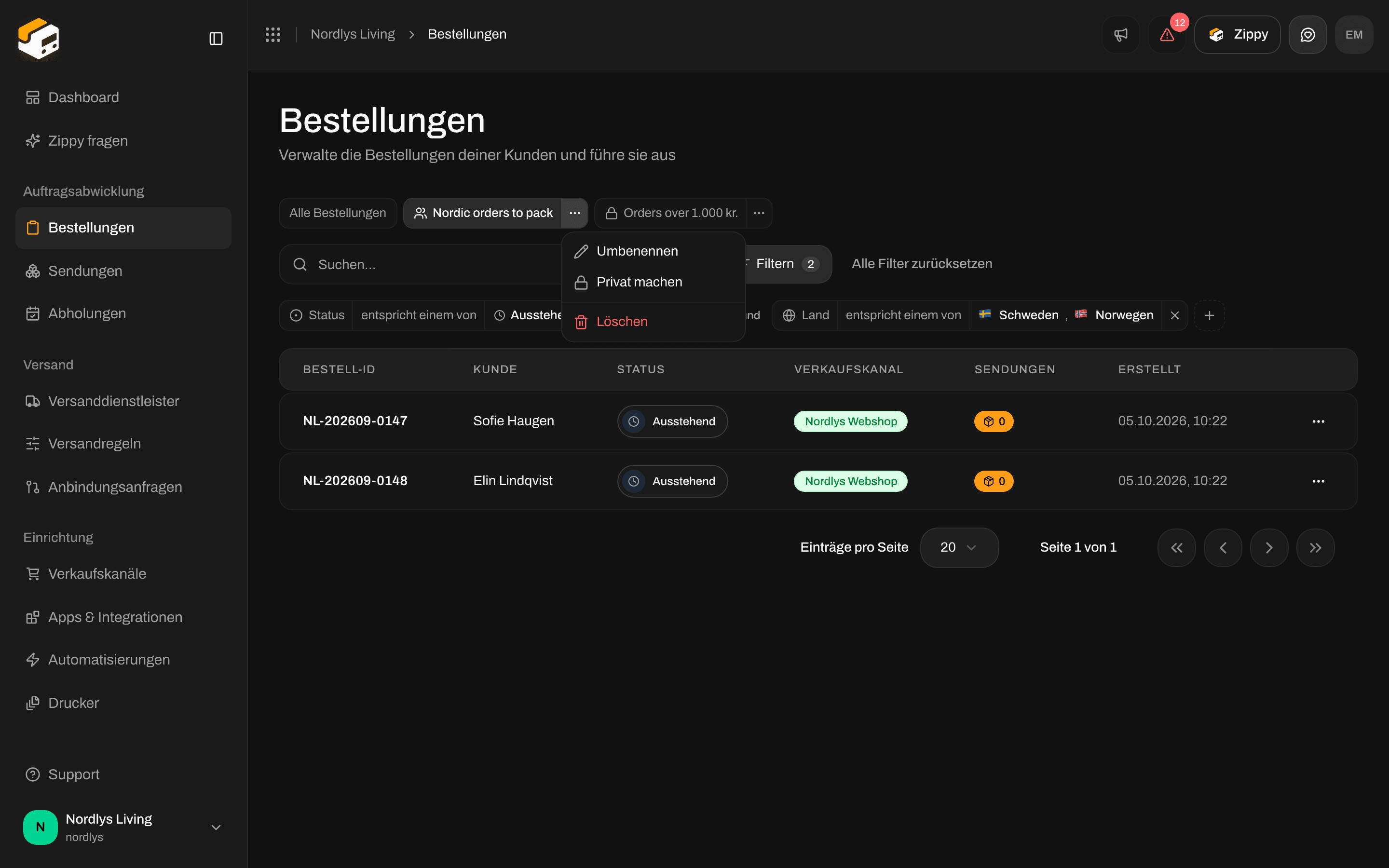1389x868 pixels.
Task: Click customer Elin Lindqvist
Action: click(513, 481)
